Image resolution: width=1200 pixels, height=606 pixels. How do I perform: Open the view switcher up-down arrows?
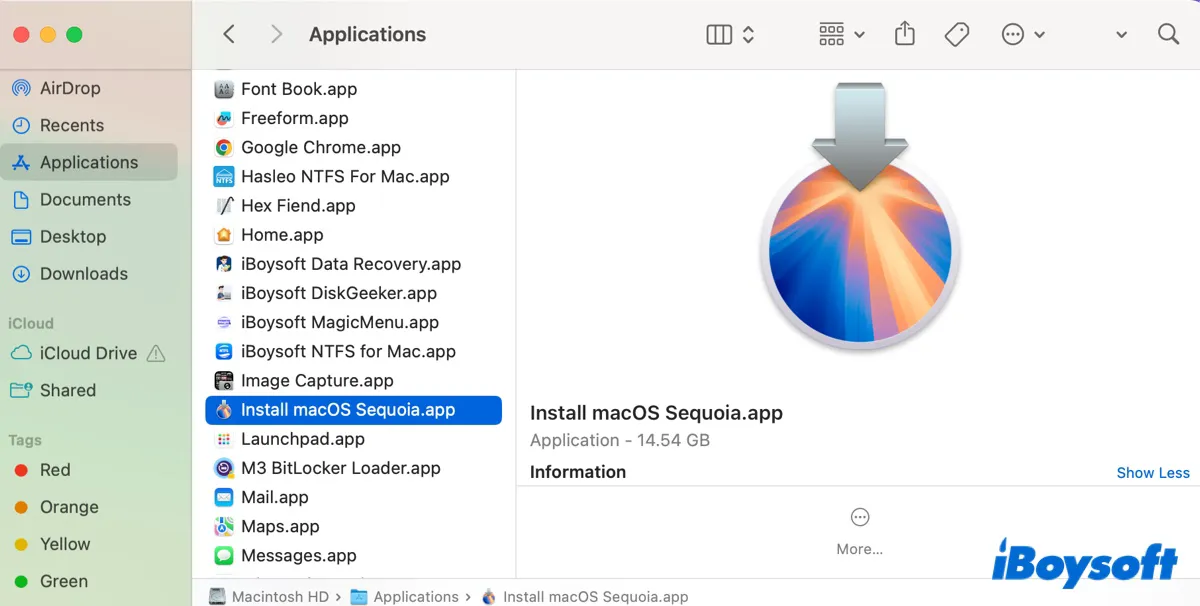748,35
